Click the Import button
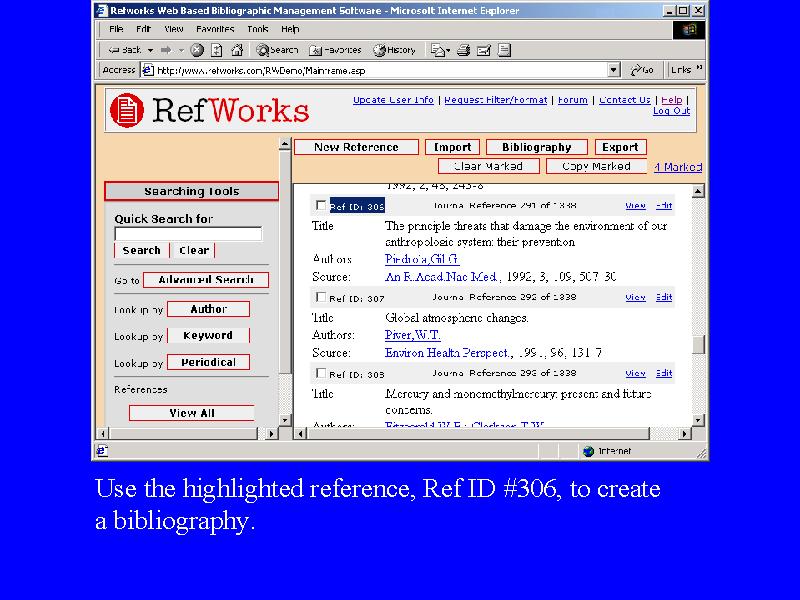The height and width of the screenshot is (600, 800). [x=452, y=147]
